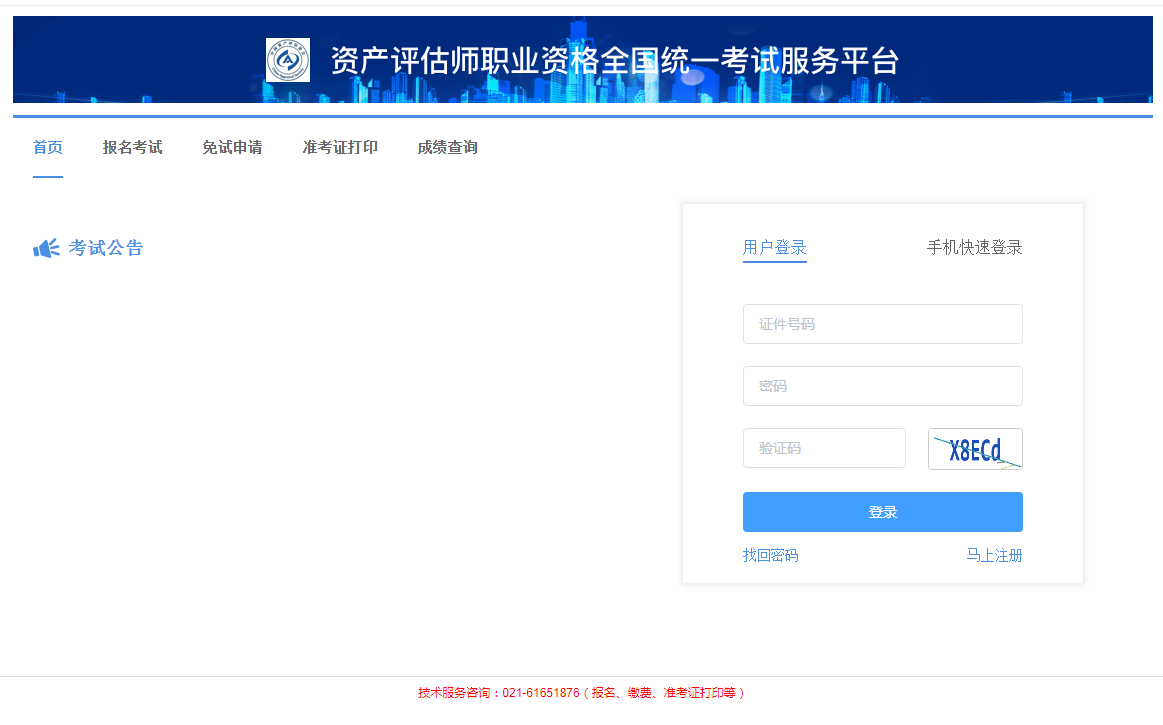This screenshot has height=725, width=1163.
Task: Refresh the X8ECd captcha image
Action: 975,449
